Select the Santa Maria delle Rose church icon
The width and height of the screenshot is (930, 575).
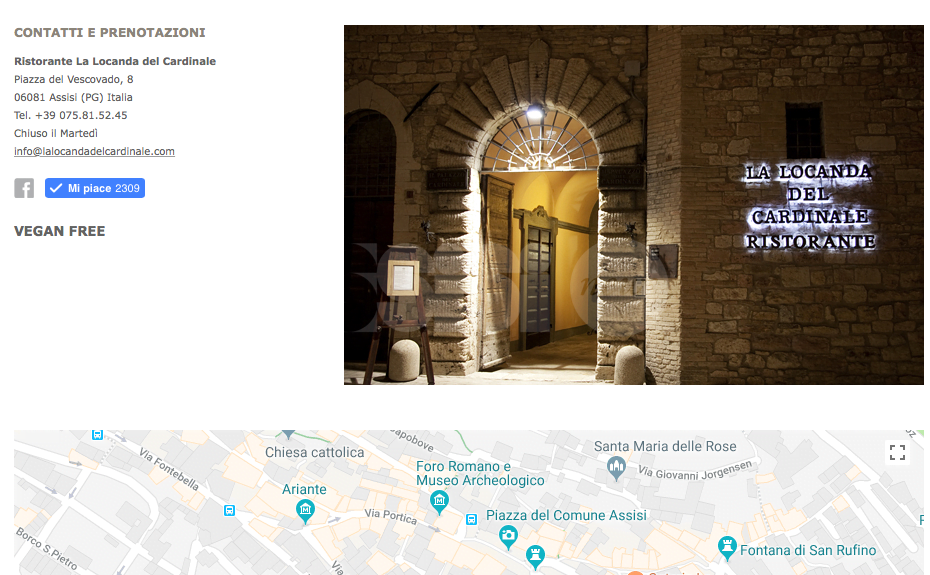tap(617, 467)
